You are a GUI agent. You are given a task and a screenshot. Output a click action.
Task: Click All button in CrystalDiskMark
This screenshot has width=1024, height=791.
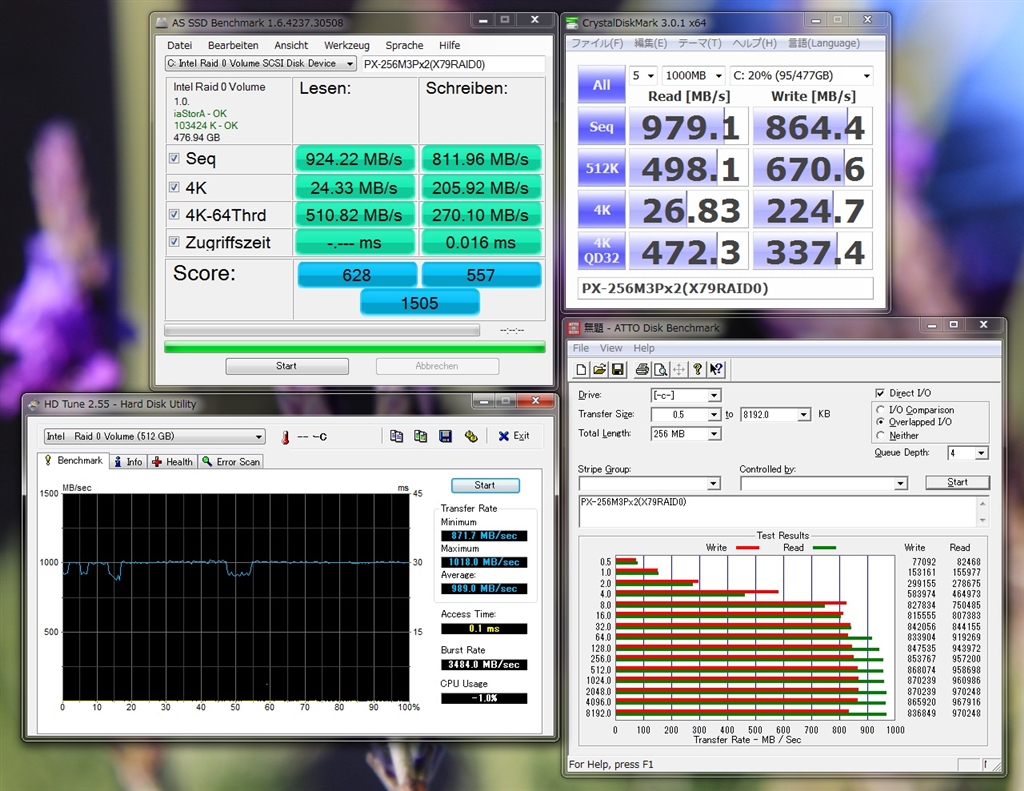(x=601, y=86)
